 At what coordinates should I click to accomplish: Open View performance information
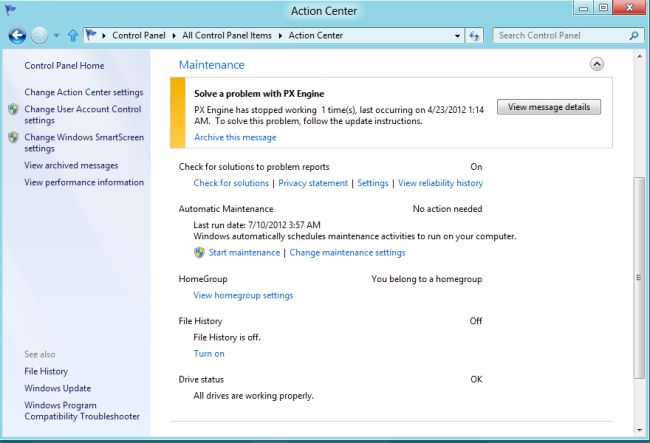(84, 182)
